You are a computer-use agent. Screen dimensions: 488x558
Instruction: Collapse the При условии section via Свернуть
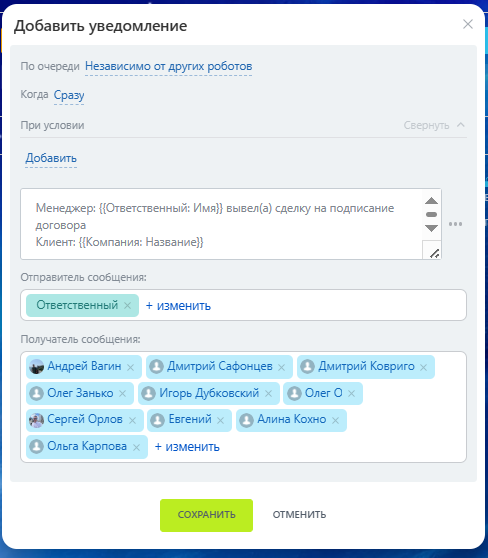pos(434,125)
